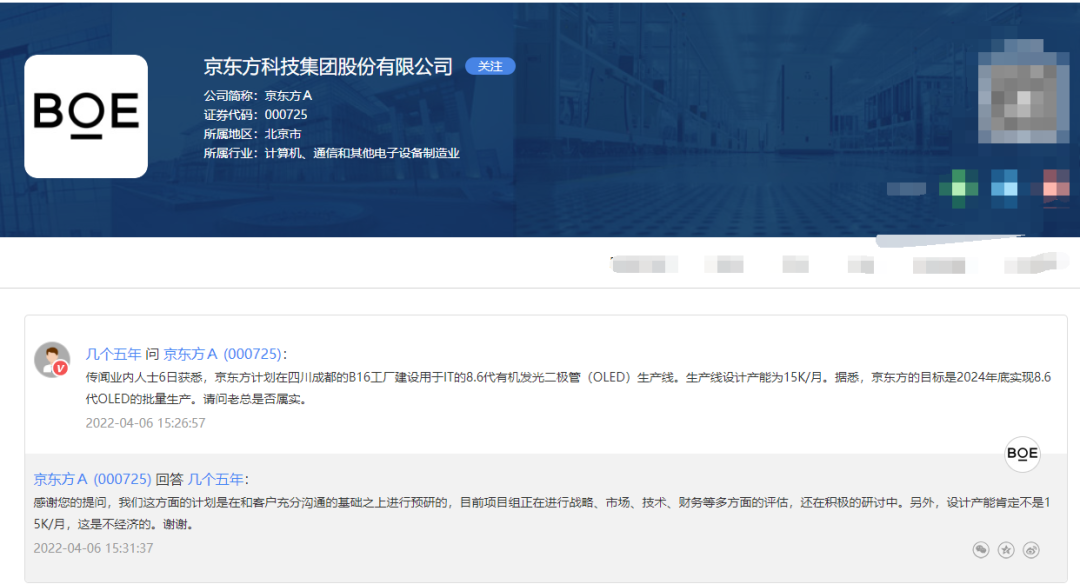Click the 所属行业 industry line

tap(331, 154)
